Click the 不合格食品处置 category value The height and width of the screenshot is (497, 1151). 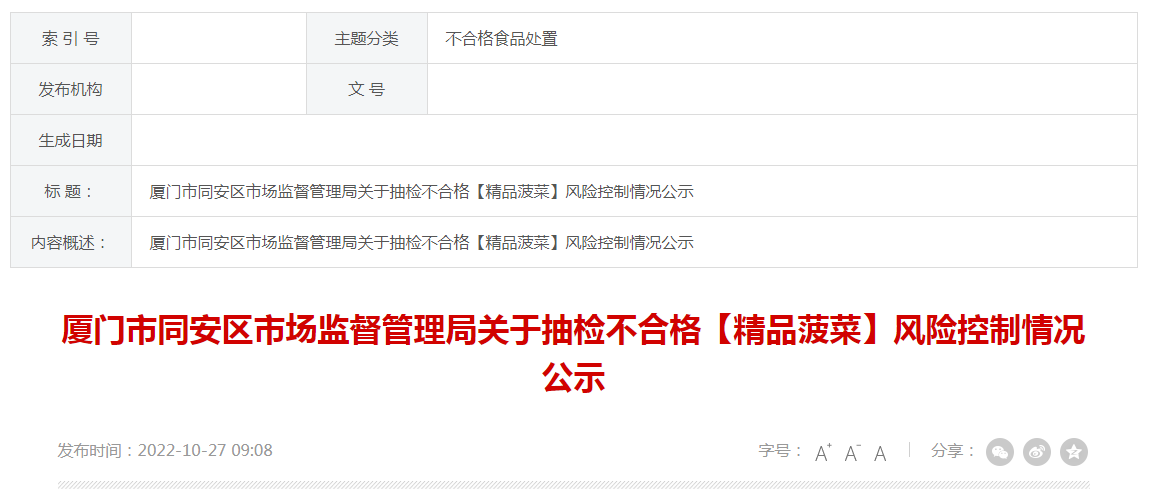tap(501, 39)
